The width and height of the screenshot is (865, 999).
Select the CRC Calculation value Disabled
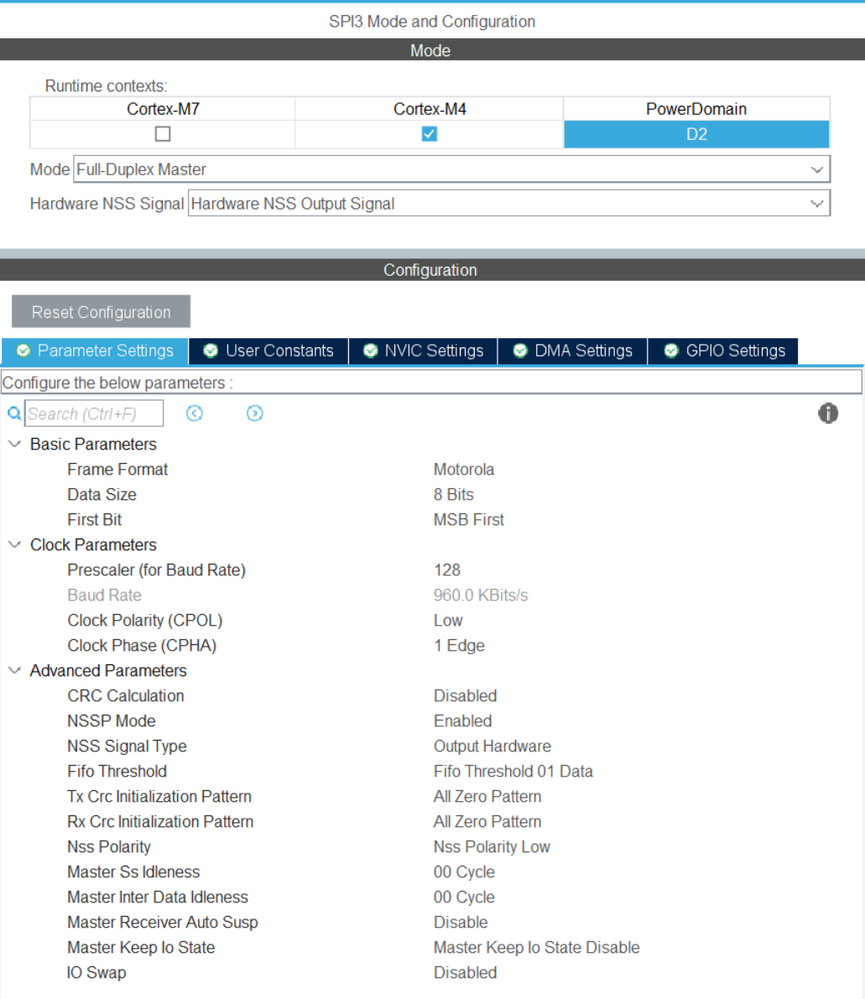pyautogui.click(x=465, y=696)
